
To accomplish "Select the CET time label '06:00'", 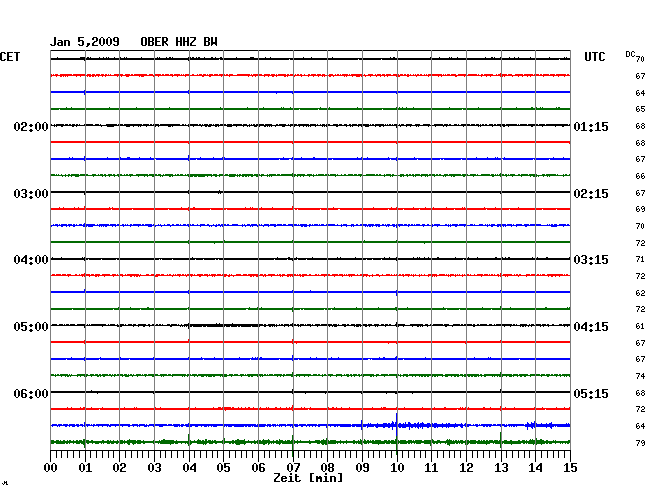I will (x=31, y=393).
